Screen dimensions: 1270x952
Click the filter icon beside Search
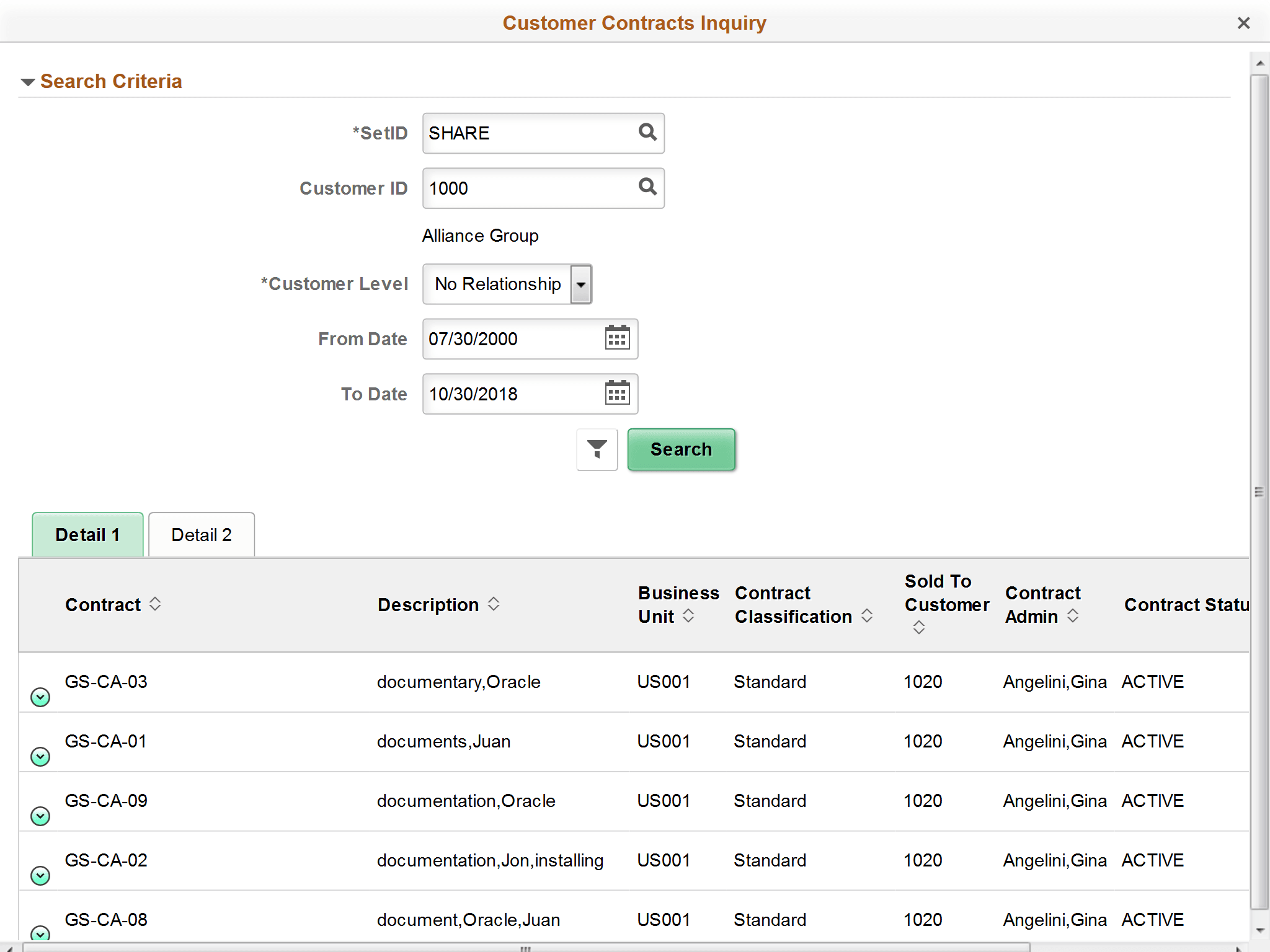pos(596,449)
